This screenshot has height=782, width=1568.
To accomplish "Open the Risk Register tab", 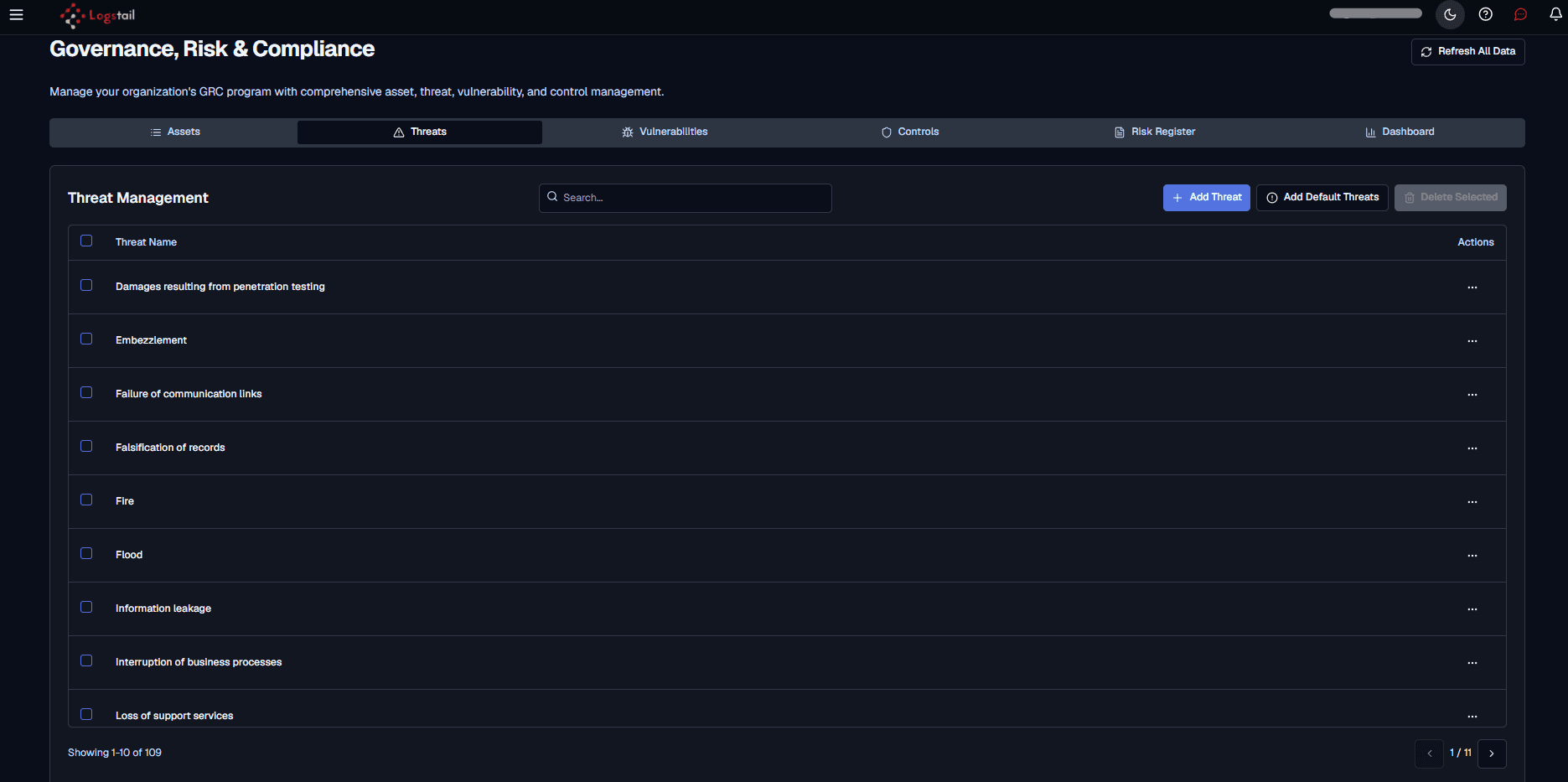I will [1155, 132].
